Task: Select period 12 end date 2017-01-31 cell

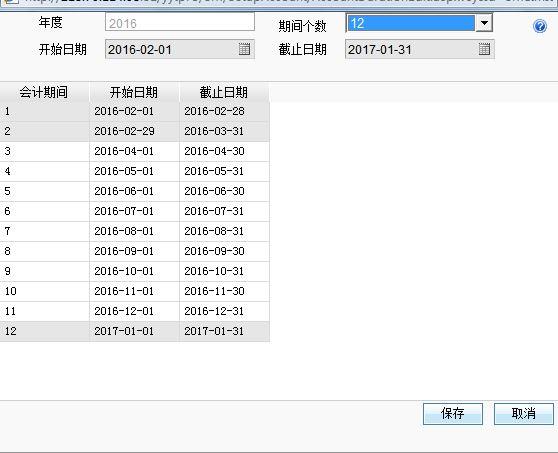Action: click(224, 331)
